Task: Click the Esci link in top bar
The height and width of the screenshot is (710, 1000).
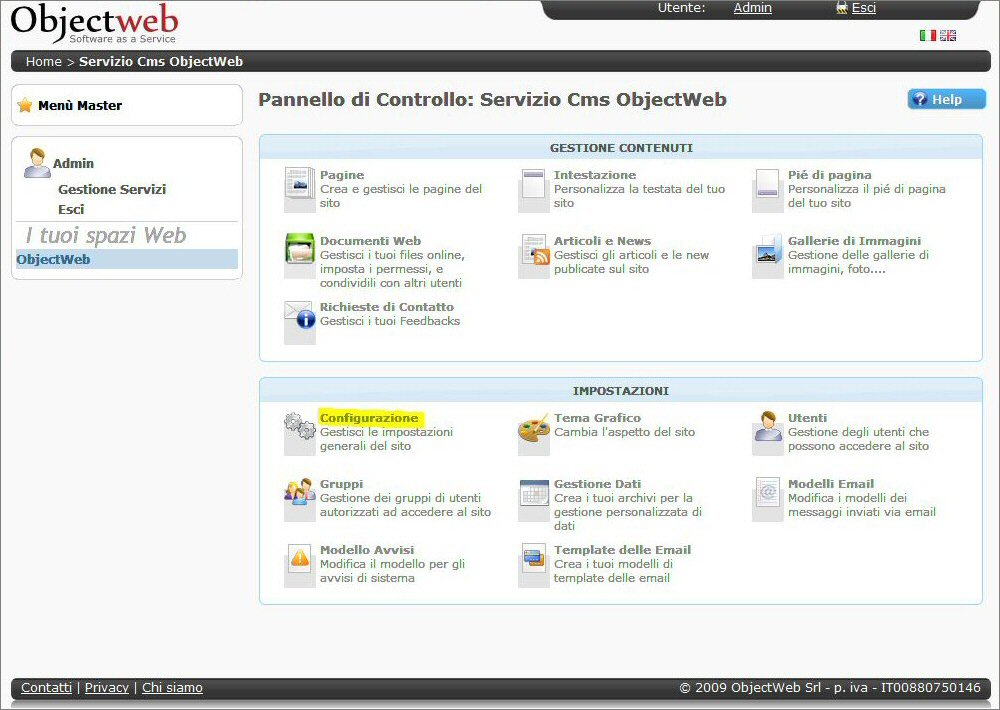Action: point(863,8)
